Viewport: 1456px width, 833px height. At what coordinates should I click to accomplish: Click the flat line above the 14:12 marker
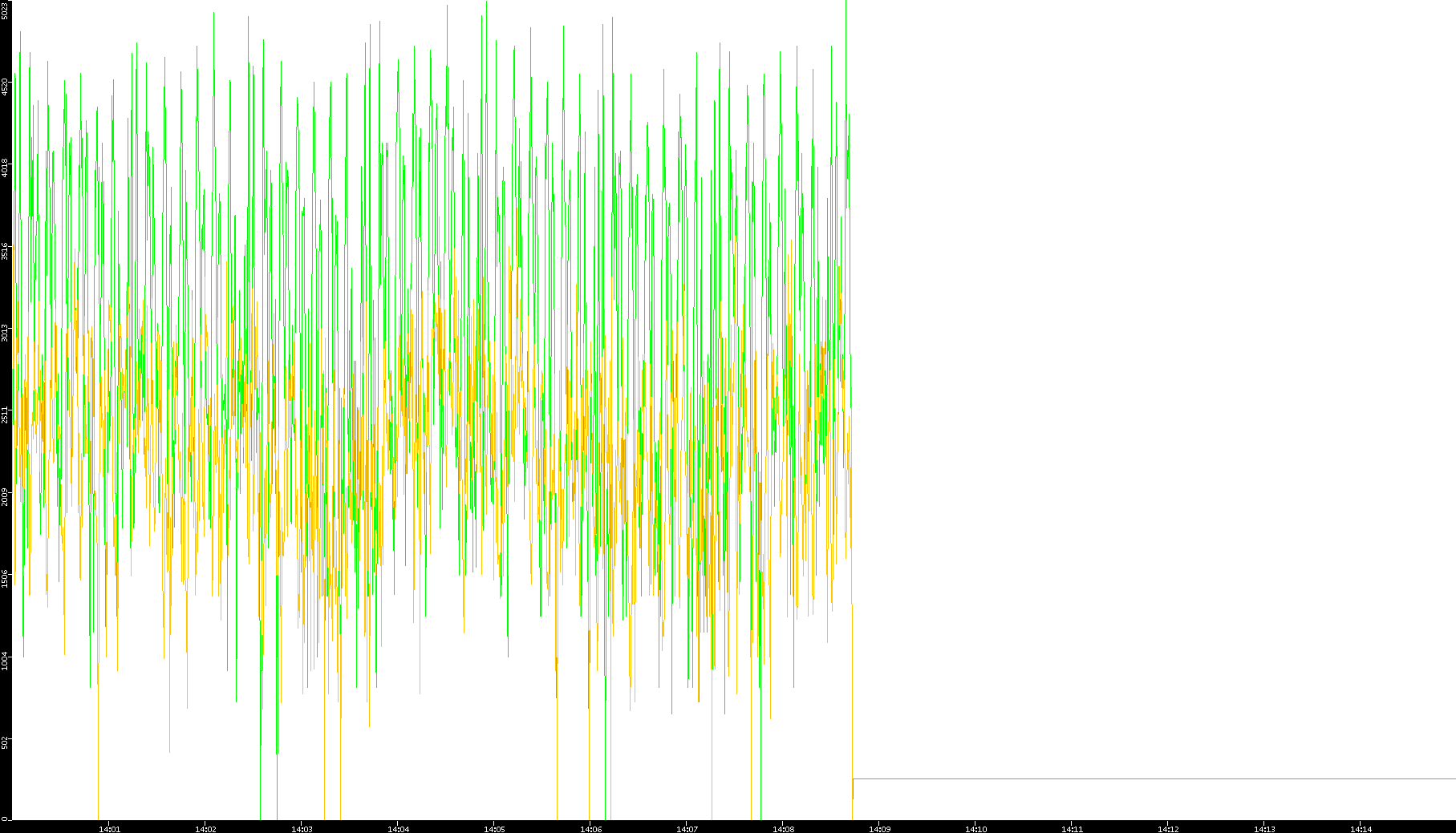1168,778
